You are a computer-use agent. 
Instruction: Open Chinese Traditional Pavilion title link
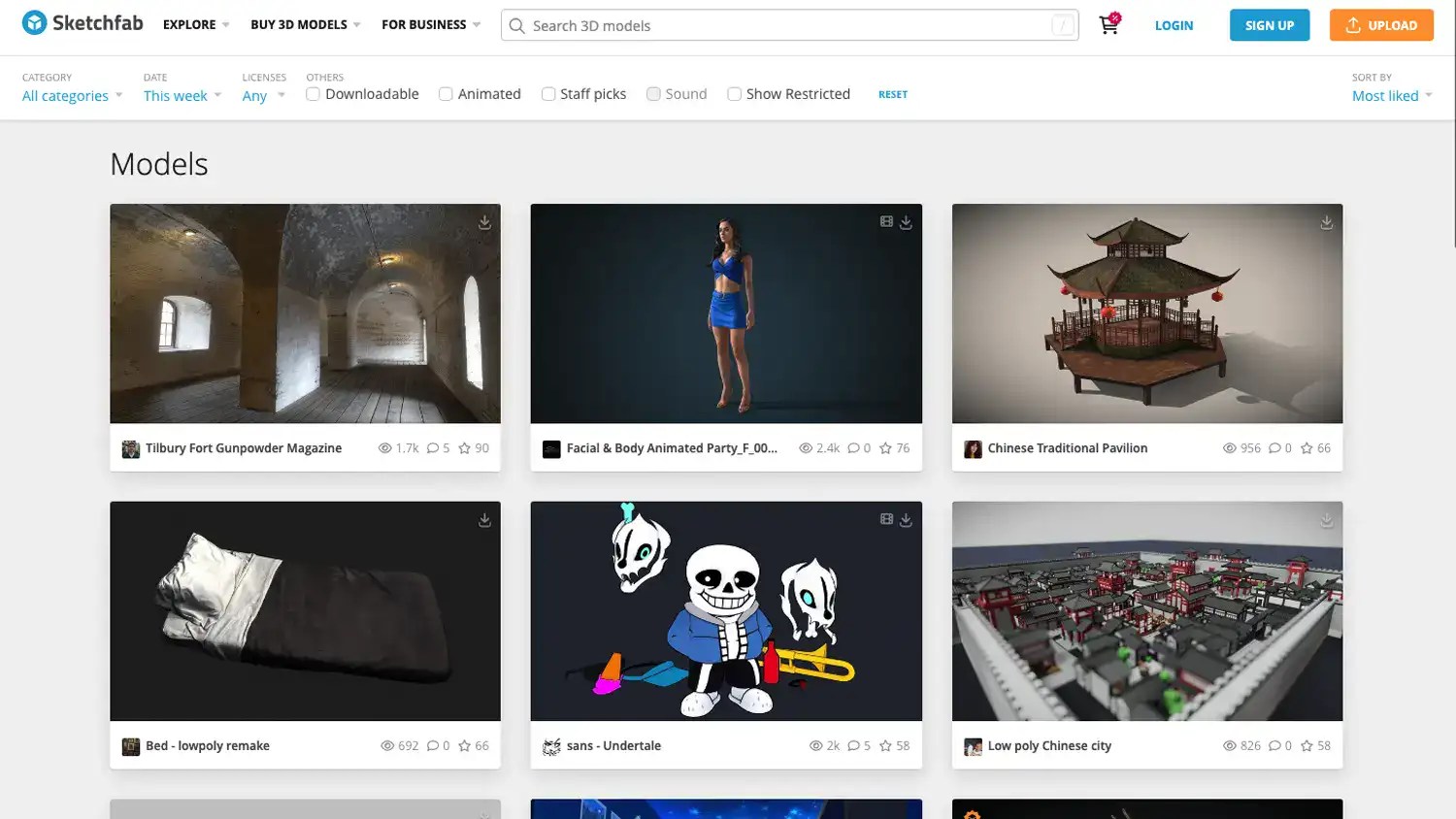(x=1068, y=448)
